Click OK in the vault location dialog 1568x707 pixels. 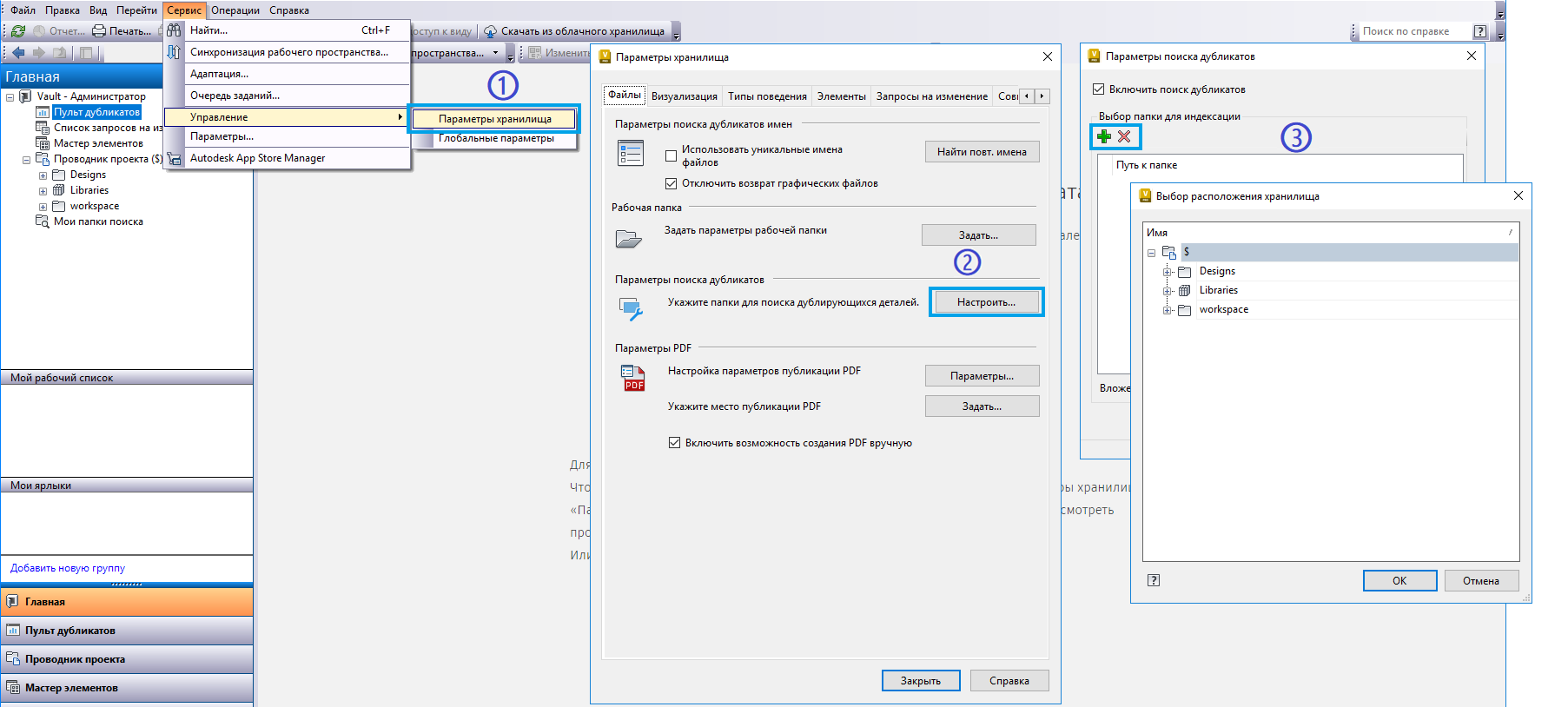pos(1399,581)
